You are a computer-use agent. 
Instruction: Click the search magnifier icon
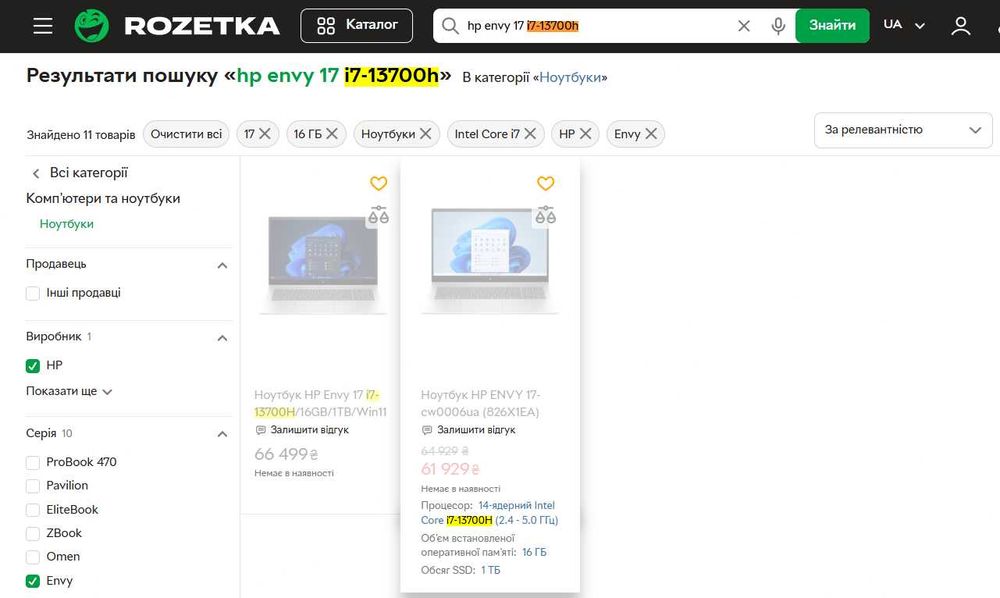(x=450, y=26)
